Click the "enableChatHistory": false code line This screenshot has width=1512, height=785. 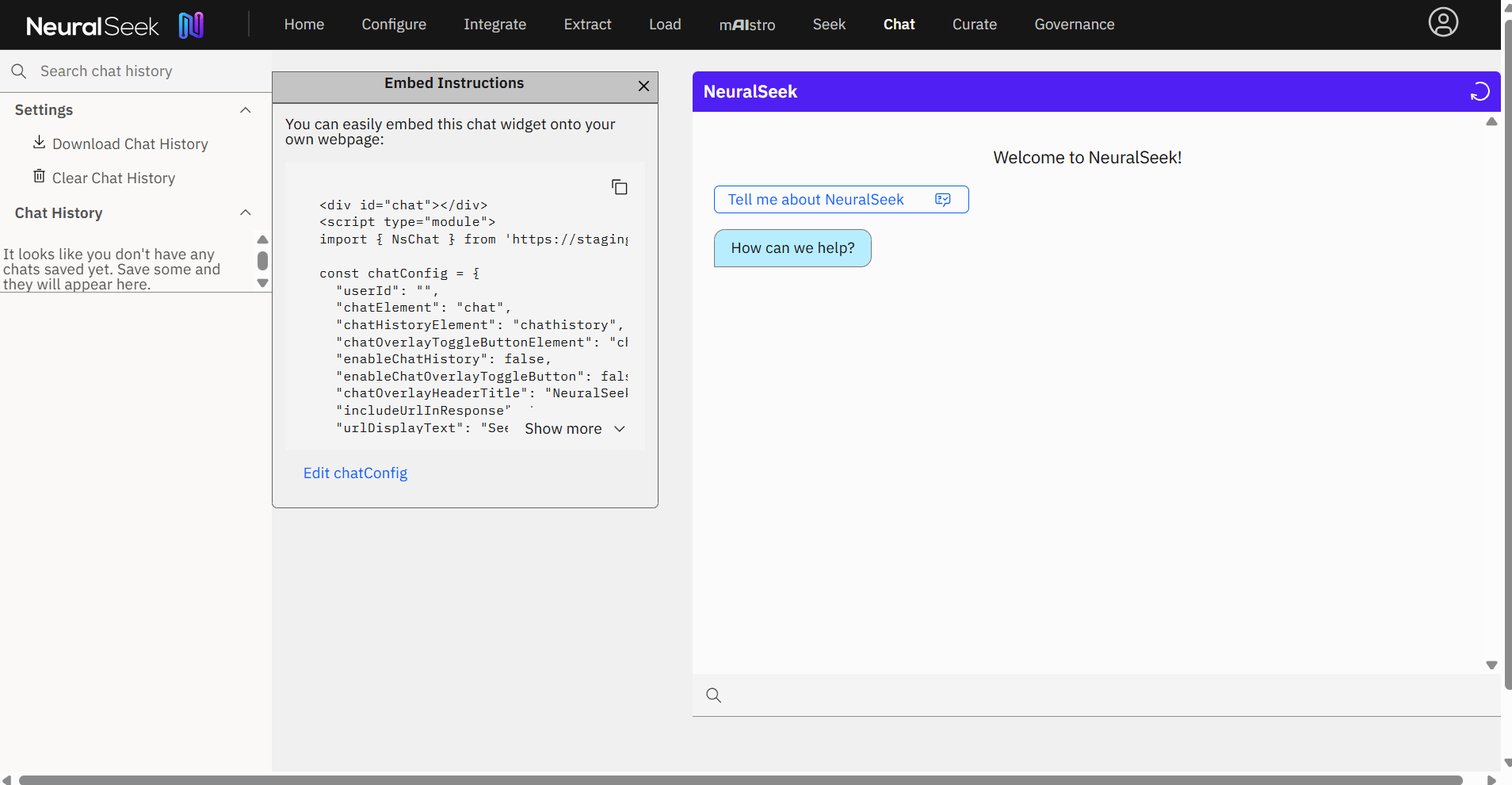(x=443, y=359)
